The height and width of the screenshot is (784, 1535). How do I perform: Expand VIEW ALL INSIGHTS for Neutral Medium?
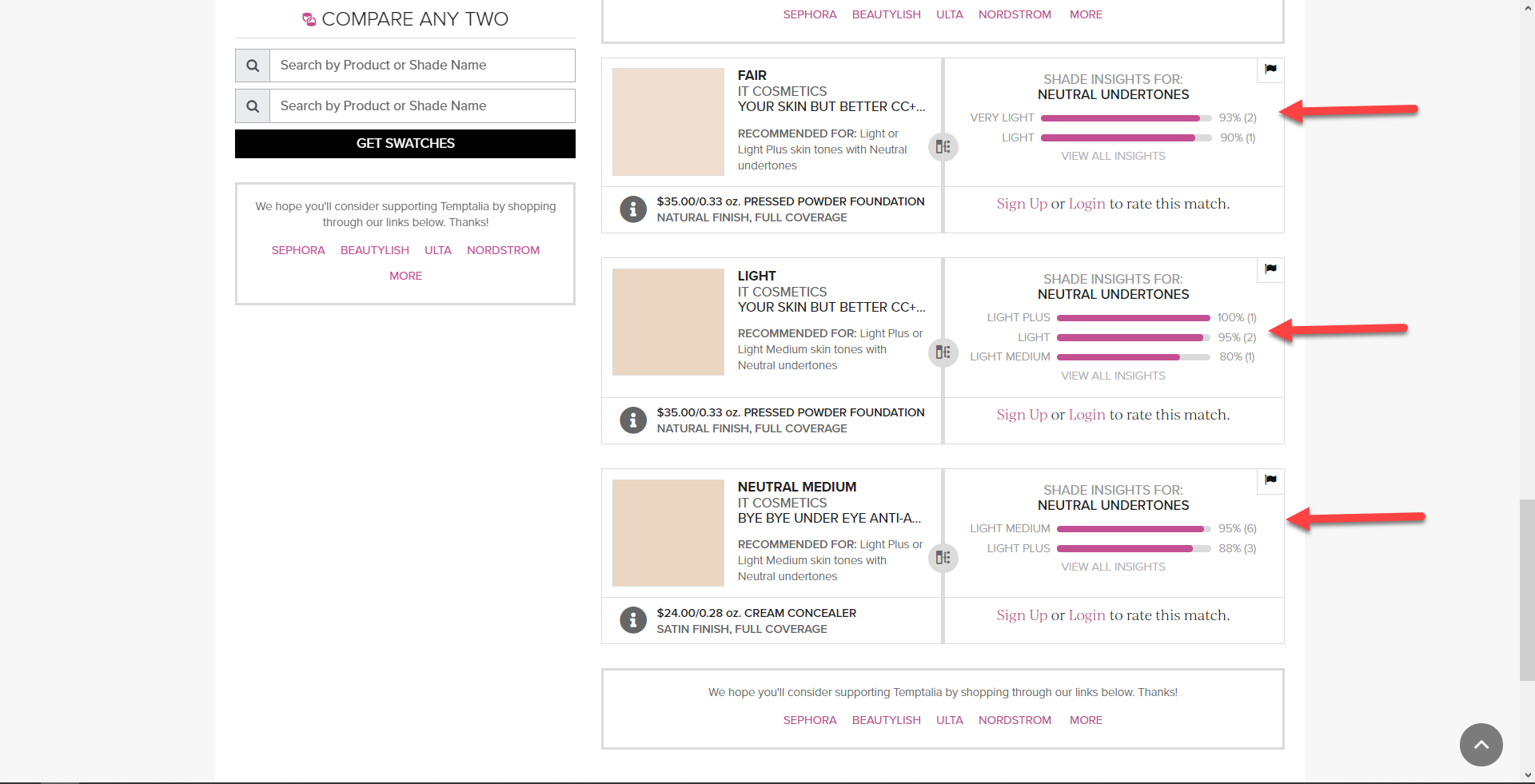click(x=1113, y=567)
